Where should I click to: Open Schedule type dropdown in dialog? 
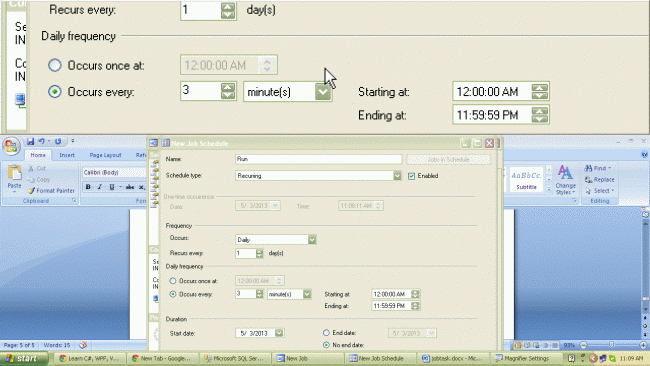[x=397, y=176]
